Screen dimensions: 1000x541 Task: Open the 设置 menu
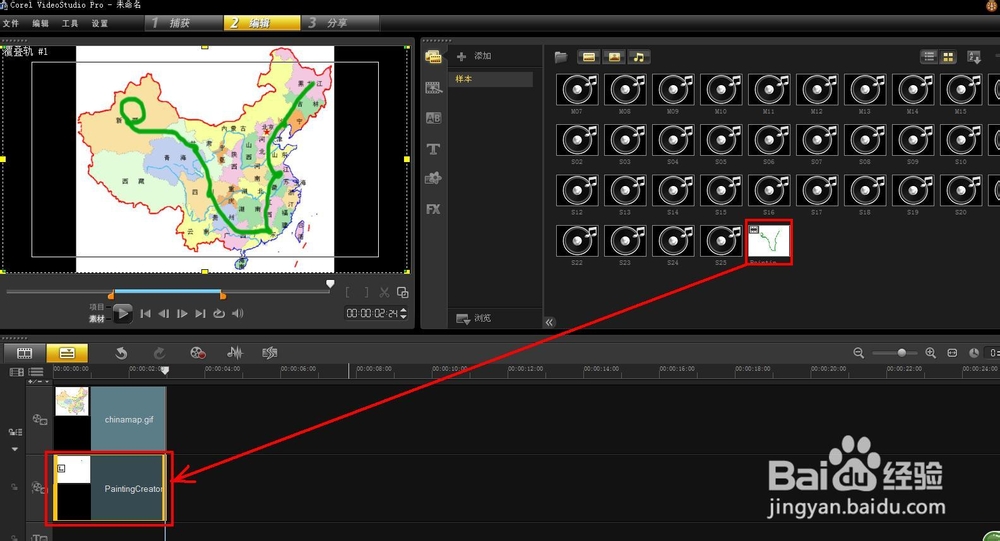[99, 24]
